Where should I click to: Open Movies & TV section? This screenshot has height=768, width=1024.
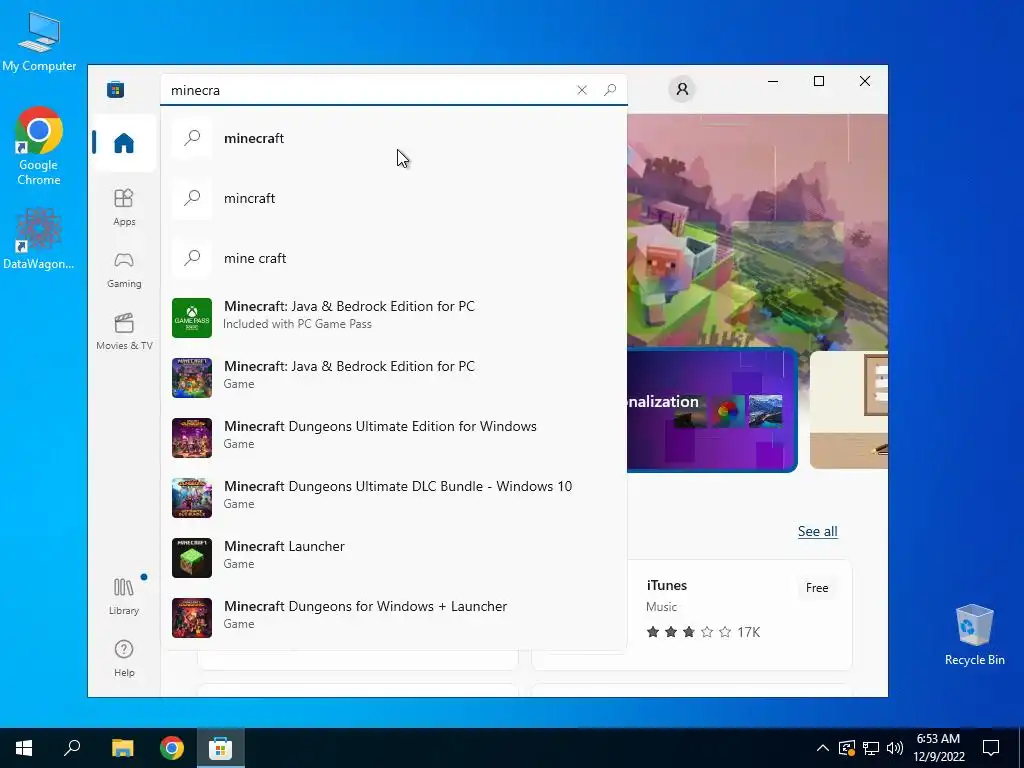123,332
